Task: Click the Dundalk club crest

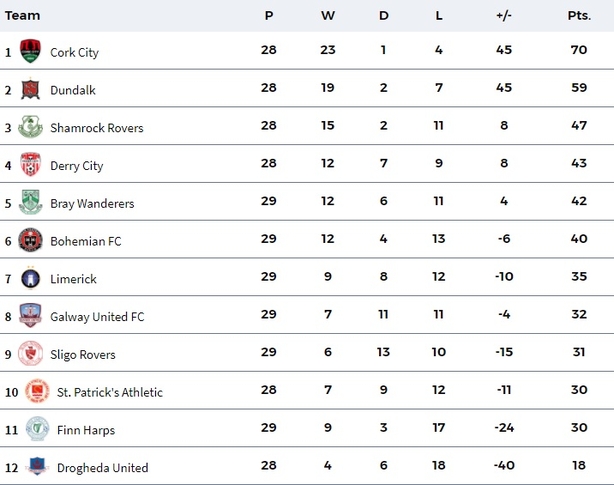Action: pyautogui.click(x=31, y=89)
